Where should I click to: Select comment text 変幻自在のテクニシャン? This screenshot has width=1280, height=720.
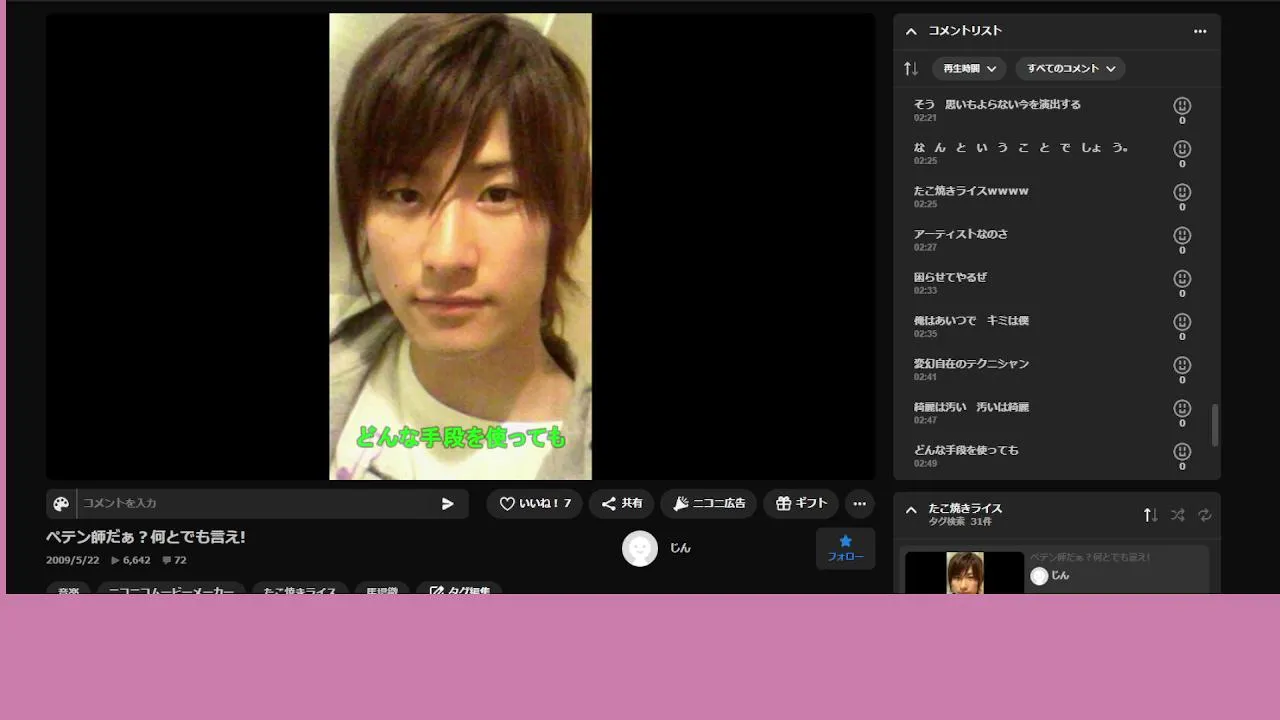[x=971, y=364]
